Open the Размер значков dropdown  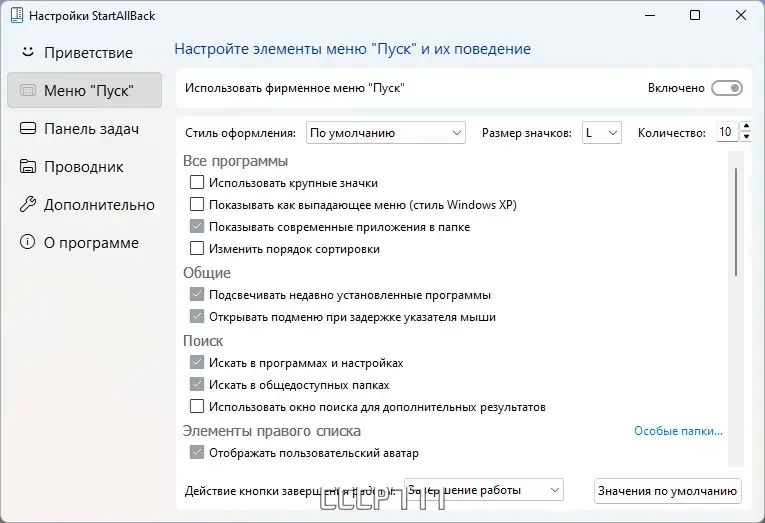click(602, 133)
